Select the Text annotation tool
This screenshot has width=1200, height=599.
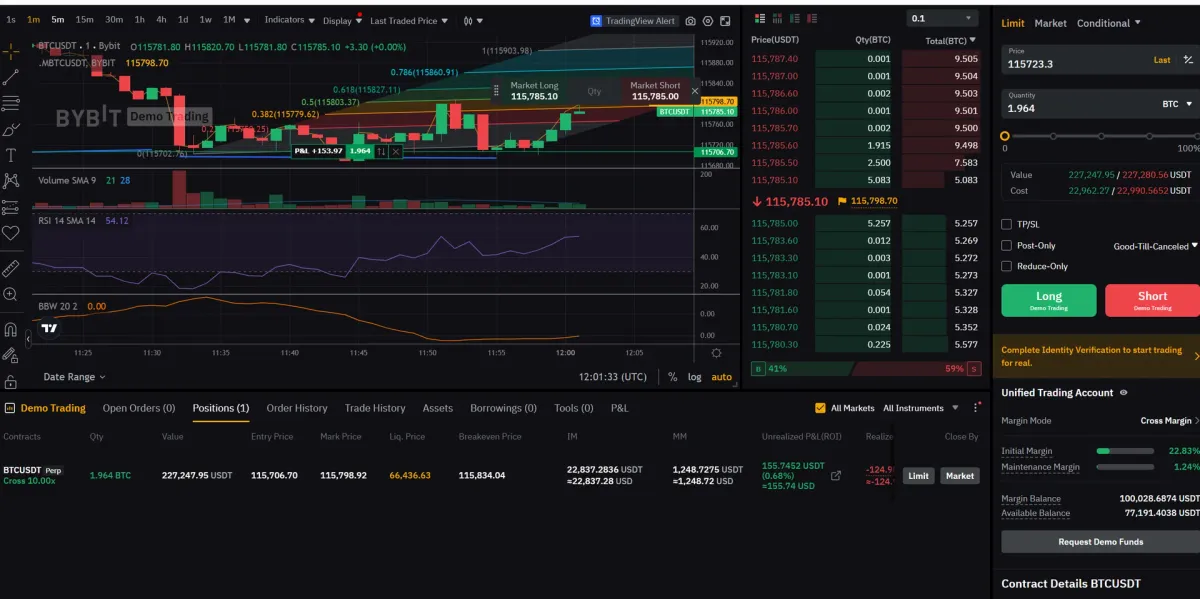click(x=11, y=155)
